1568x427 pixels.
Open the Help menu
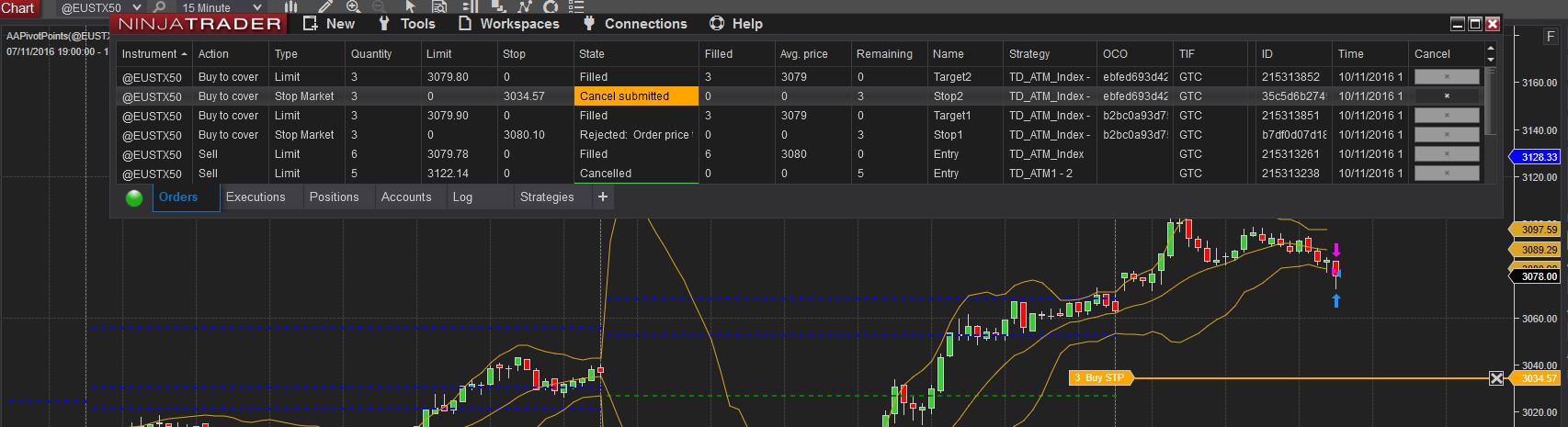[736, 24]
